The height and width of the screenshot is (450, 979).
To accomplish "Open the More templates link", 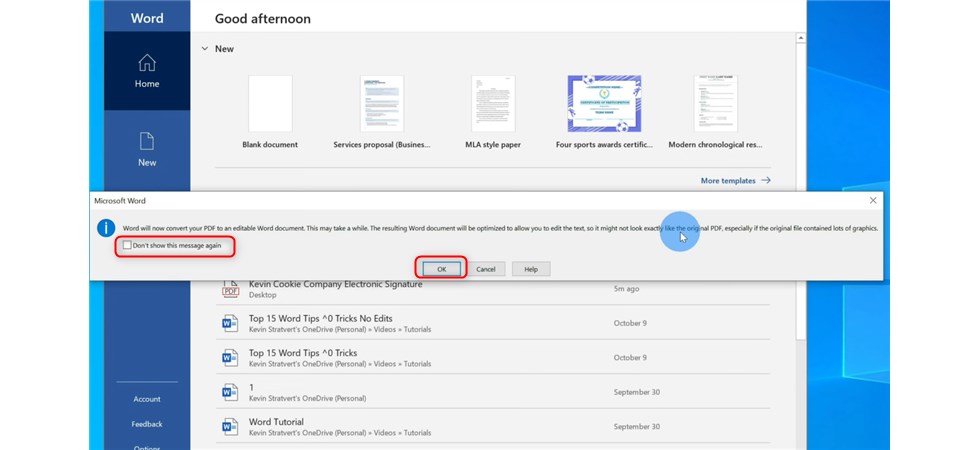I will click(x=735, y=181).
